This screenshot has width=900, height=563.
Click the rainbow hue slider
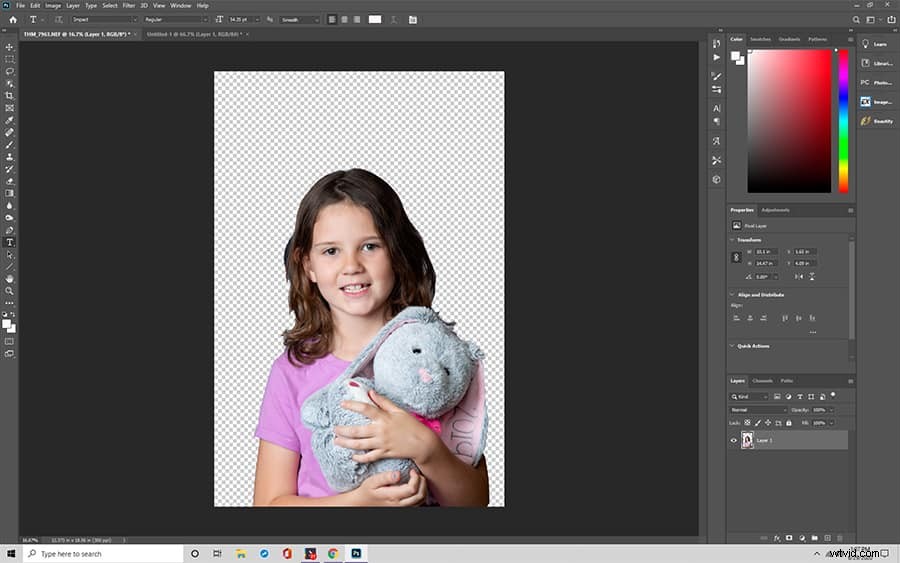point(843,121)
